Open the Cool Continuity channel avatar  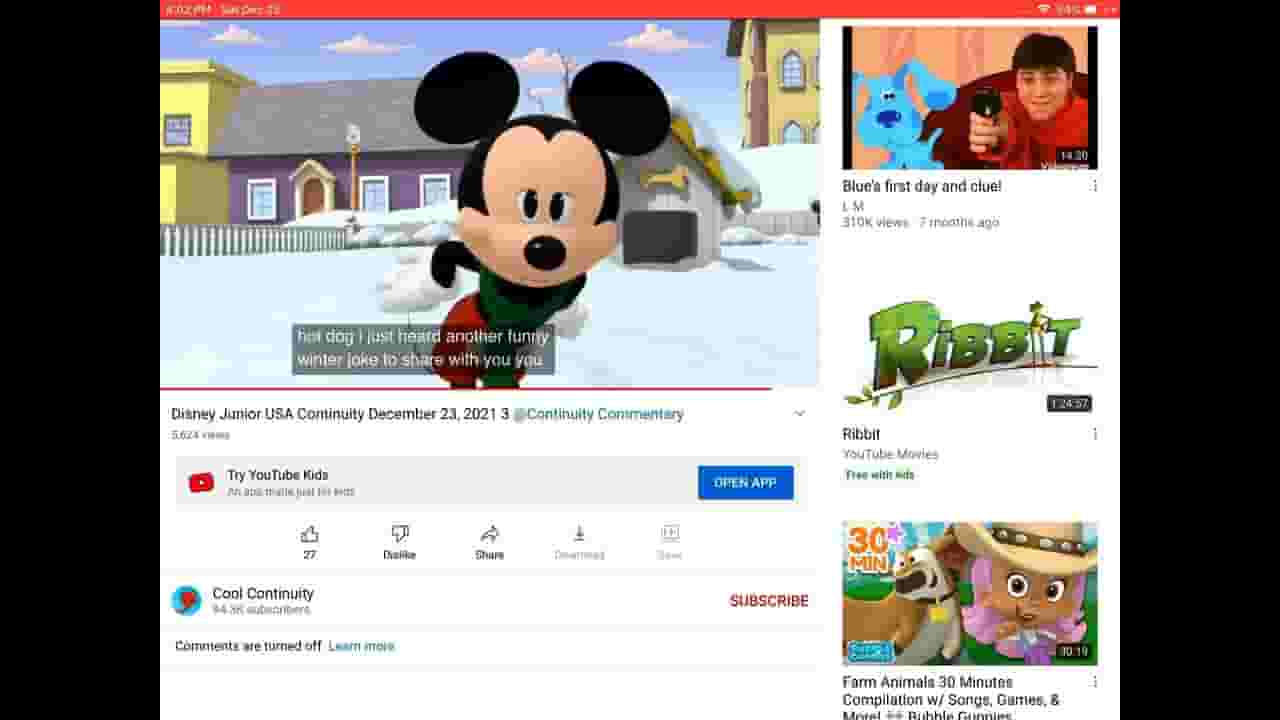[186, 600]
